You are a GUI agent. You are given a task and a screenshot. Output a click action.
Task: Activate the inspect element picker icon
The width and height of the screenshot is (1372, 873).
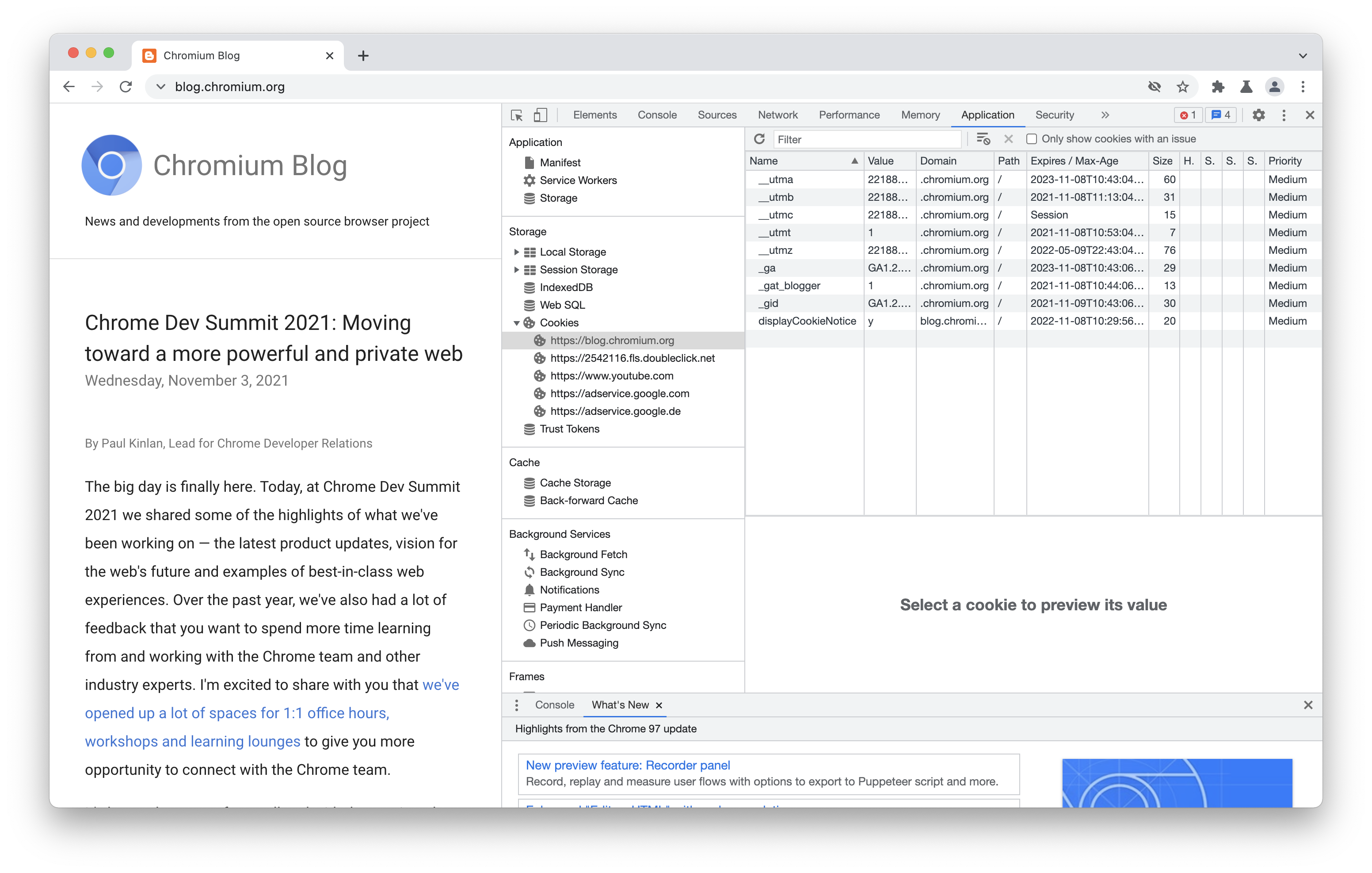coord(517,115)
